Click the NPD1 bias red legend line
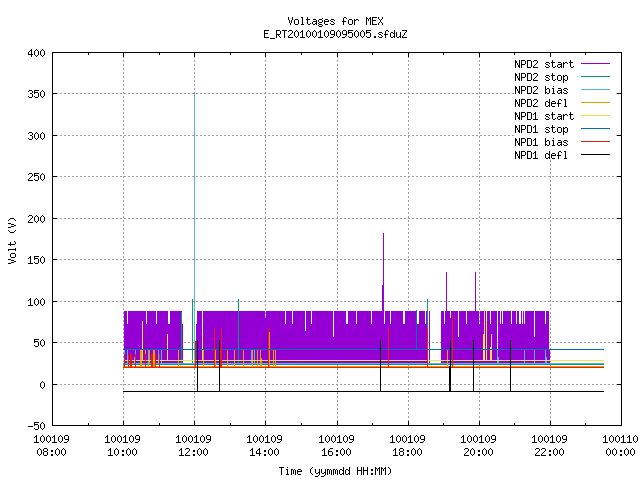 click(x=595, y=142)
